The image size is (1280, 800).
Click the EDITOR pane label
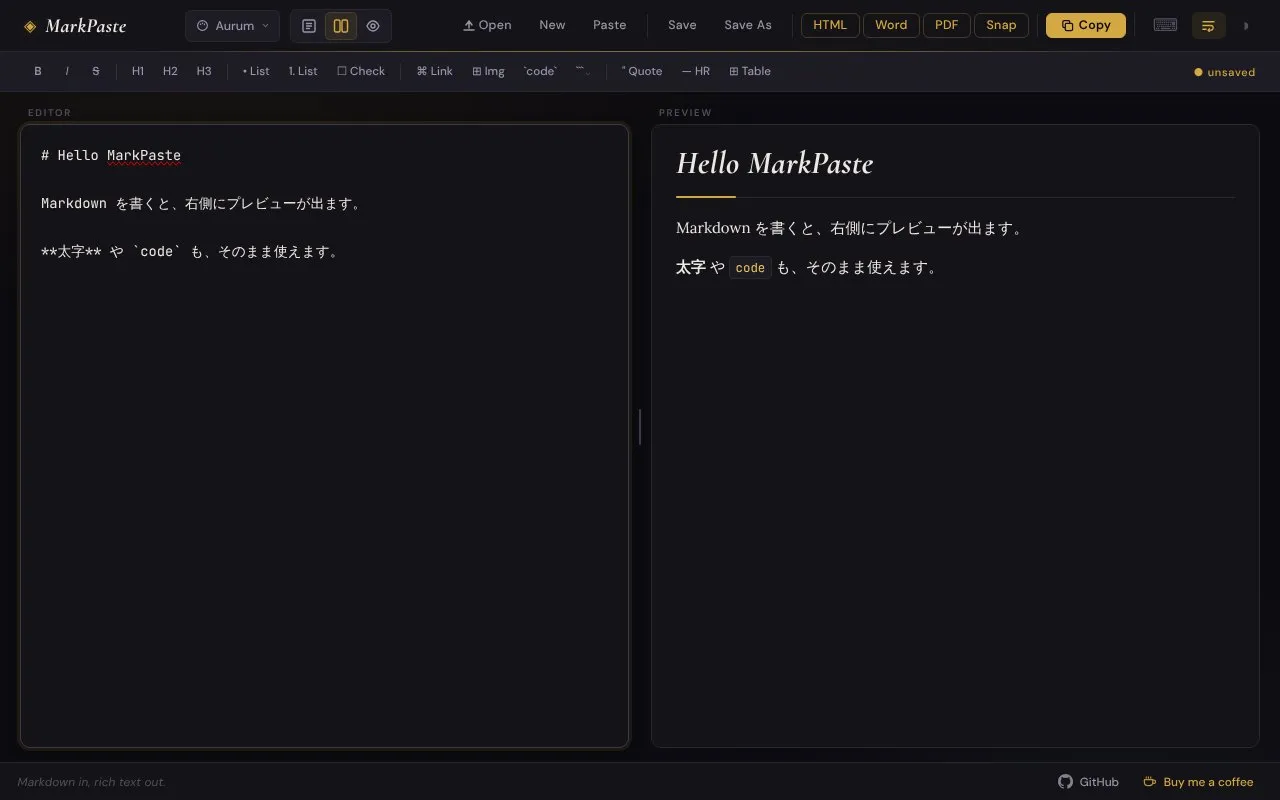tap(49, 113)
